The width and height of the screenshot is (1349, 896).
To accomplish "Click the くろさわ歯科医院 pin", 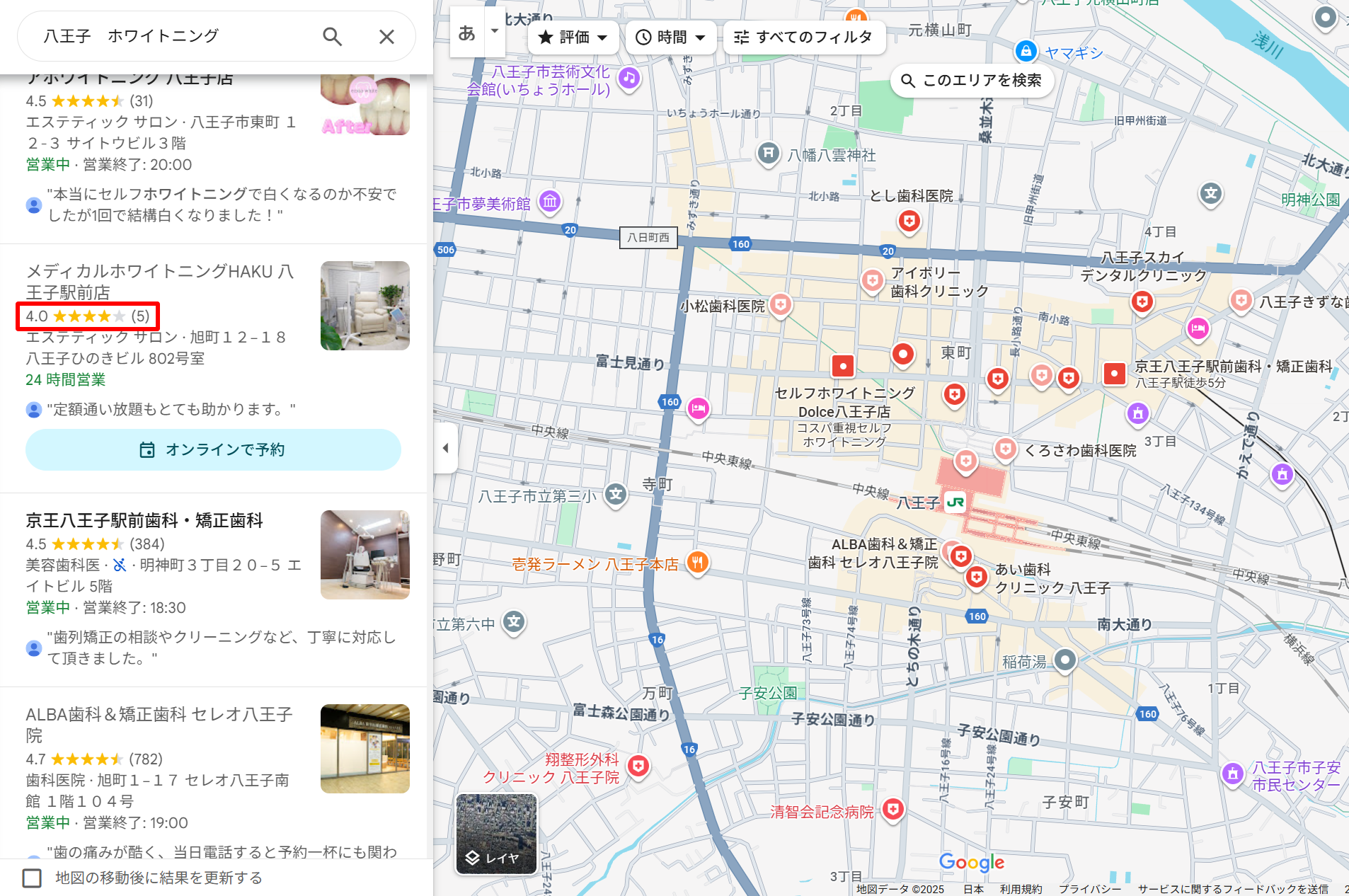I will click(1005, 449).
